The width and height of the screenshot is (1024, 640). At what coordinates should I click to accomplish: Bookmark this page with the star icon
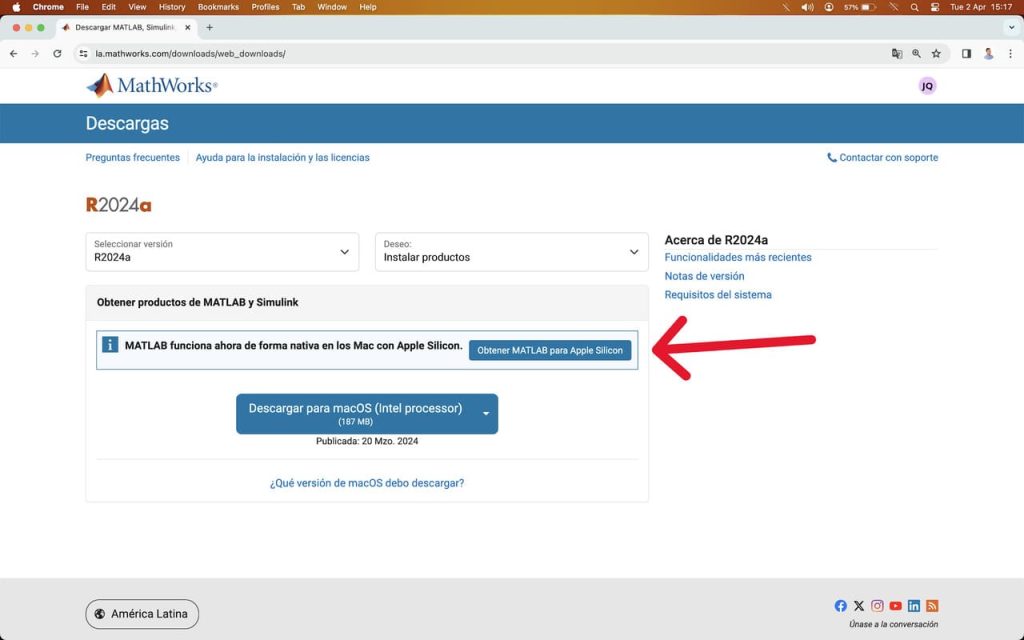coord(936,54)
